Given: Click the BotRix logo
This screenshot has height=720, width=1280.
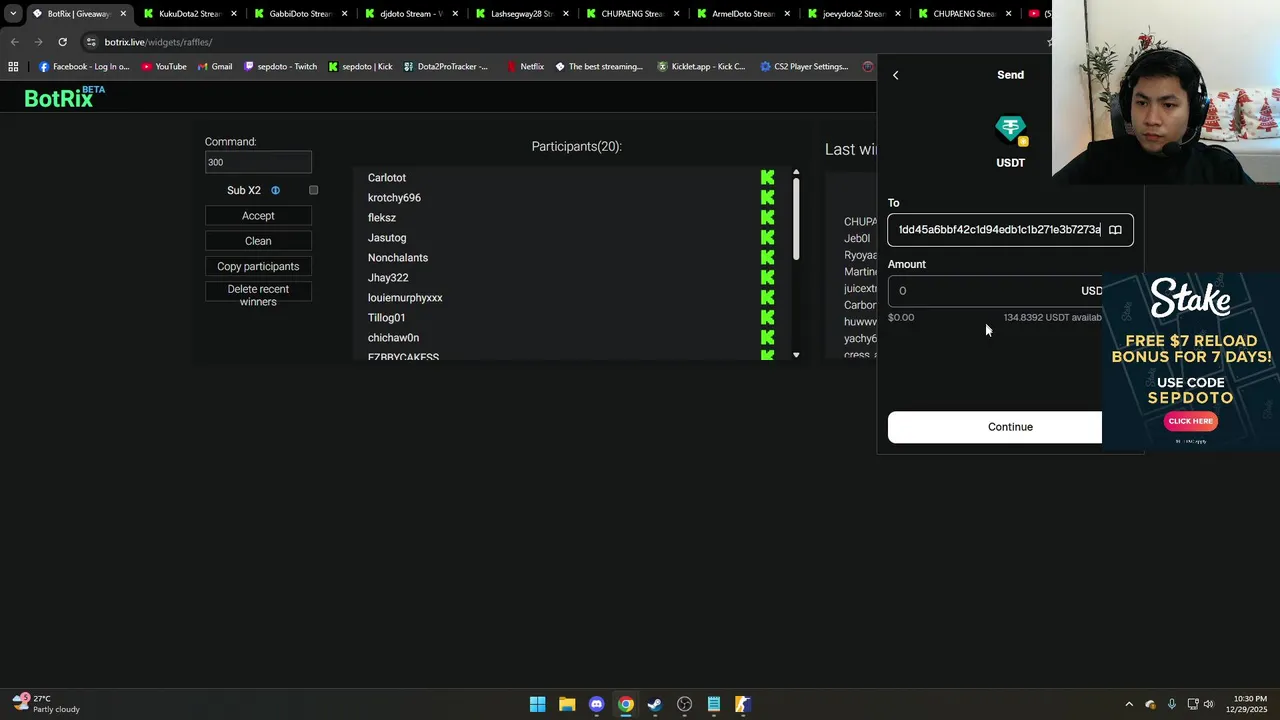Looking at the screenshot, I should [64, 97].
